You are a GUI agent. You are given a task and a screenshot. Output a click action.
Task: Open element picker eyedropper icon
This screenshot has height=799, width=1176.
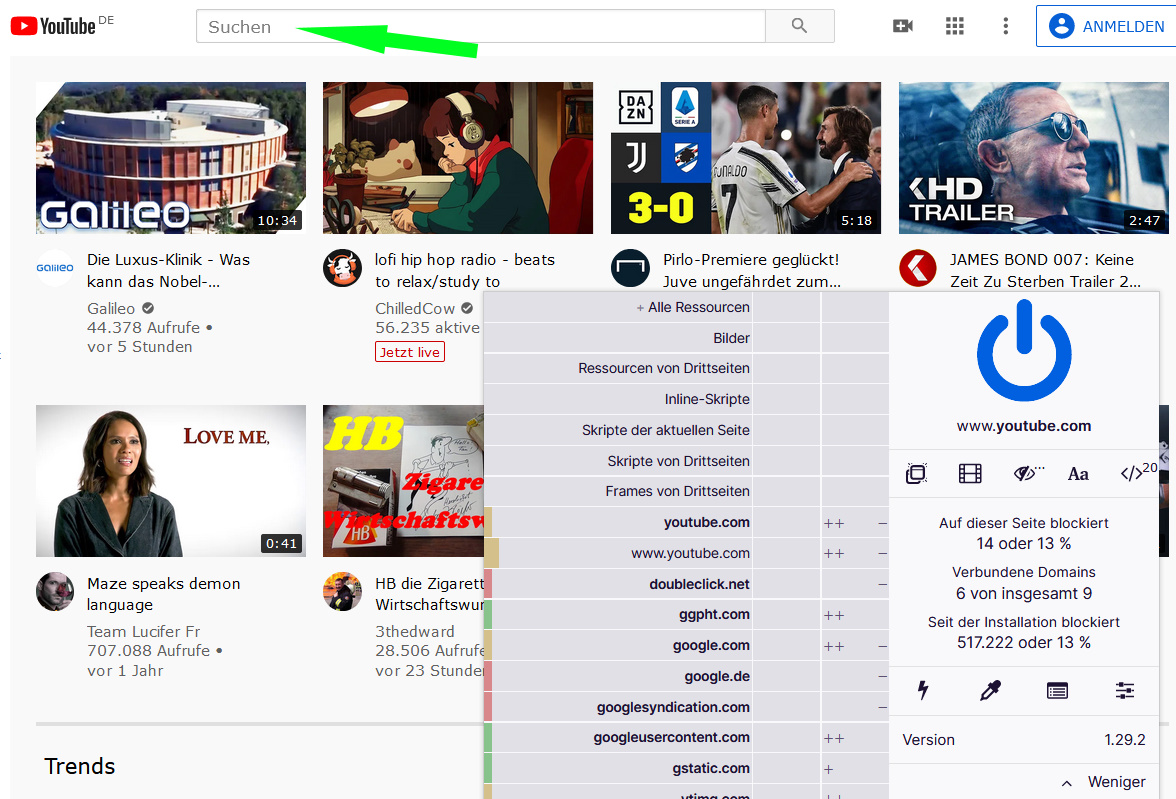[990, 690]
